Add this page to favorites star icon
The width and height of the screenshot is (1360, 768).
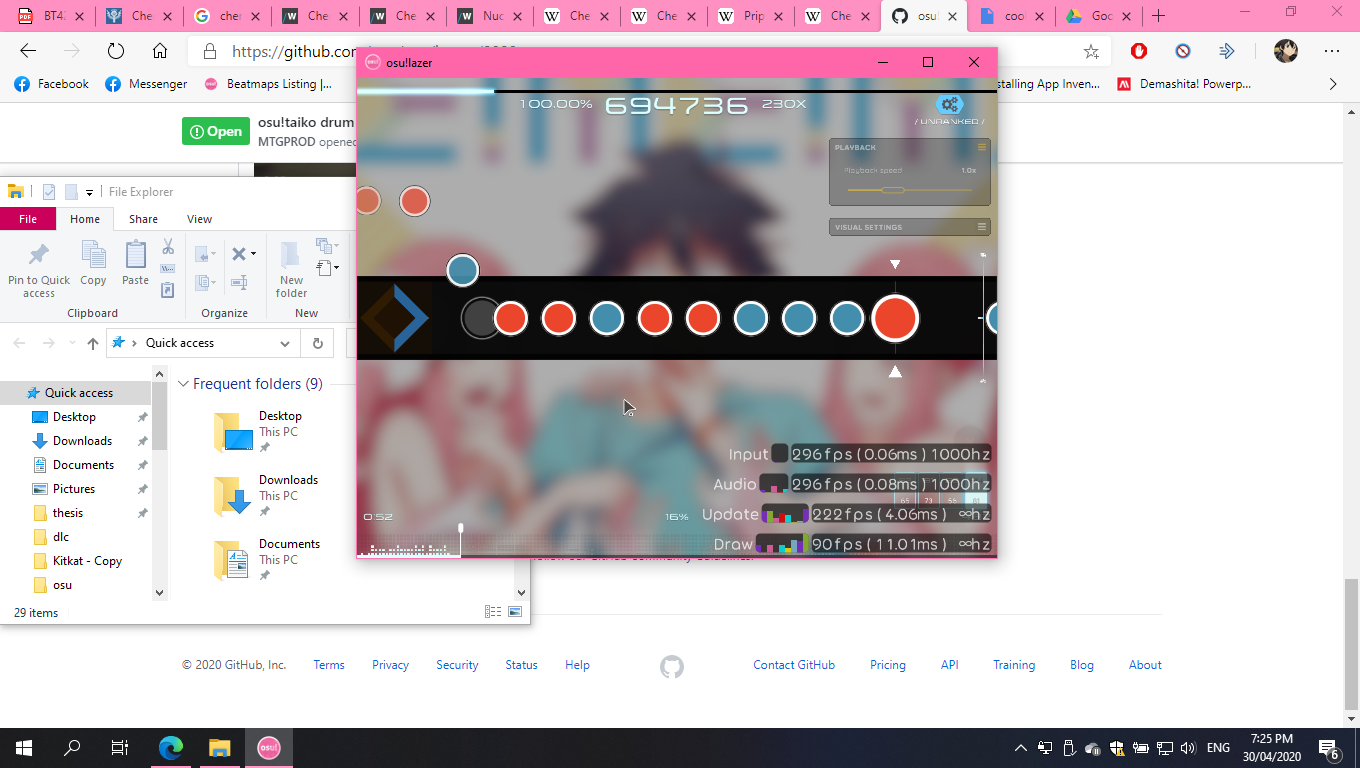[1091, 51]
